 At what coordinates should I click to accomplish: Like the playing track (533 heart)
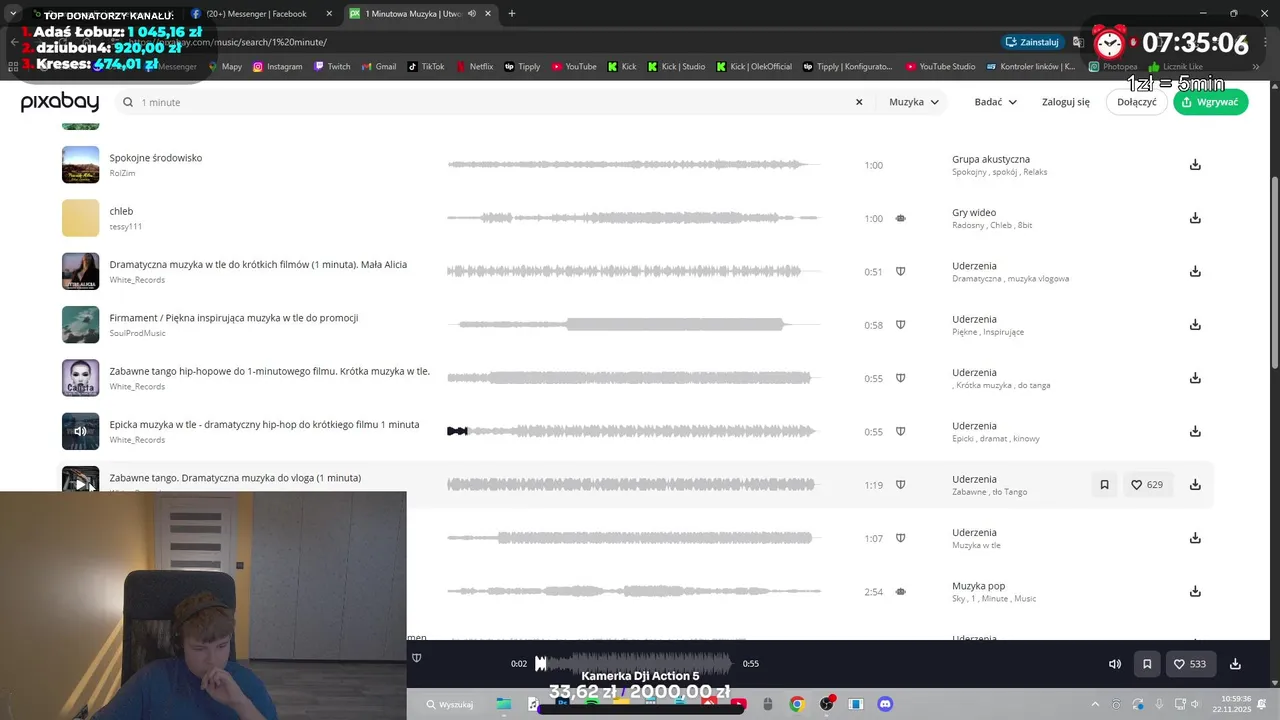click(x=1190, y=664)
